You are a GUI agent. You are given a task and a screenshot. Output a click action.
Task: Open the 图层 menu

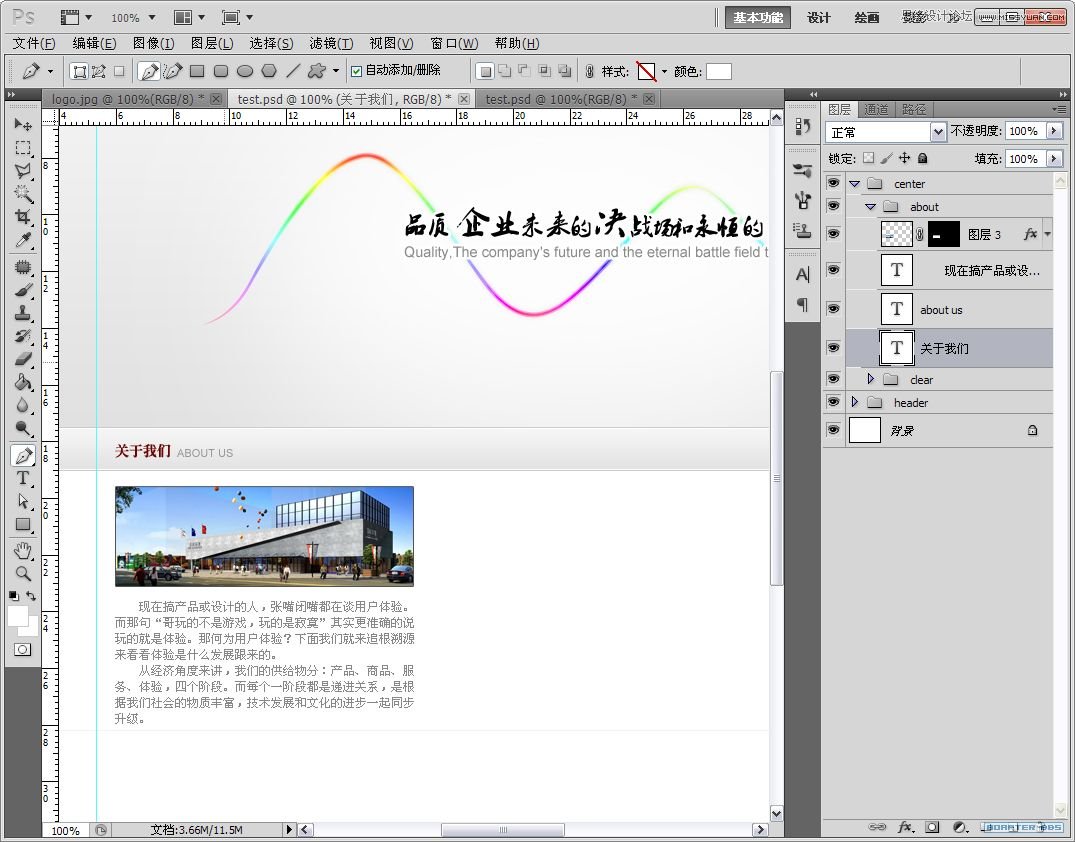212,43
